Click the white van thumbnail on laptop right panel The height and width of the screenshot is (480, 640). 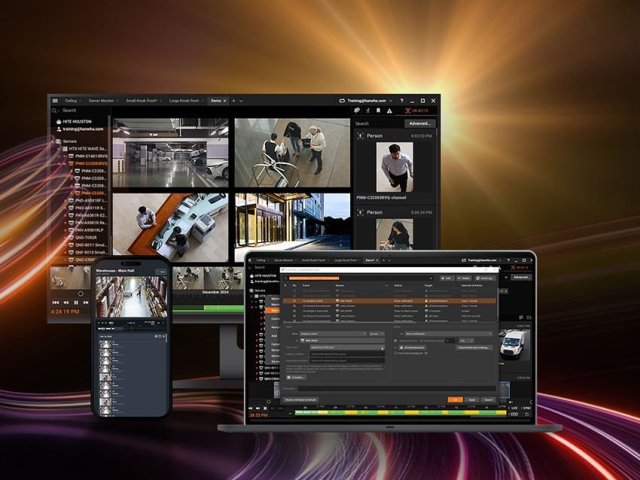(x=515, y=345)
